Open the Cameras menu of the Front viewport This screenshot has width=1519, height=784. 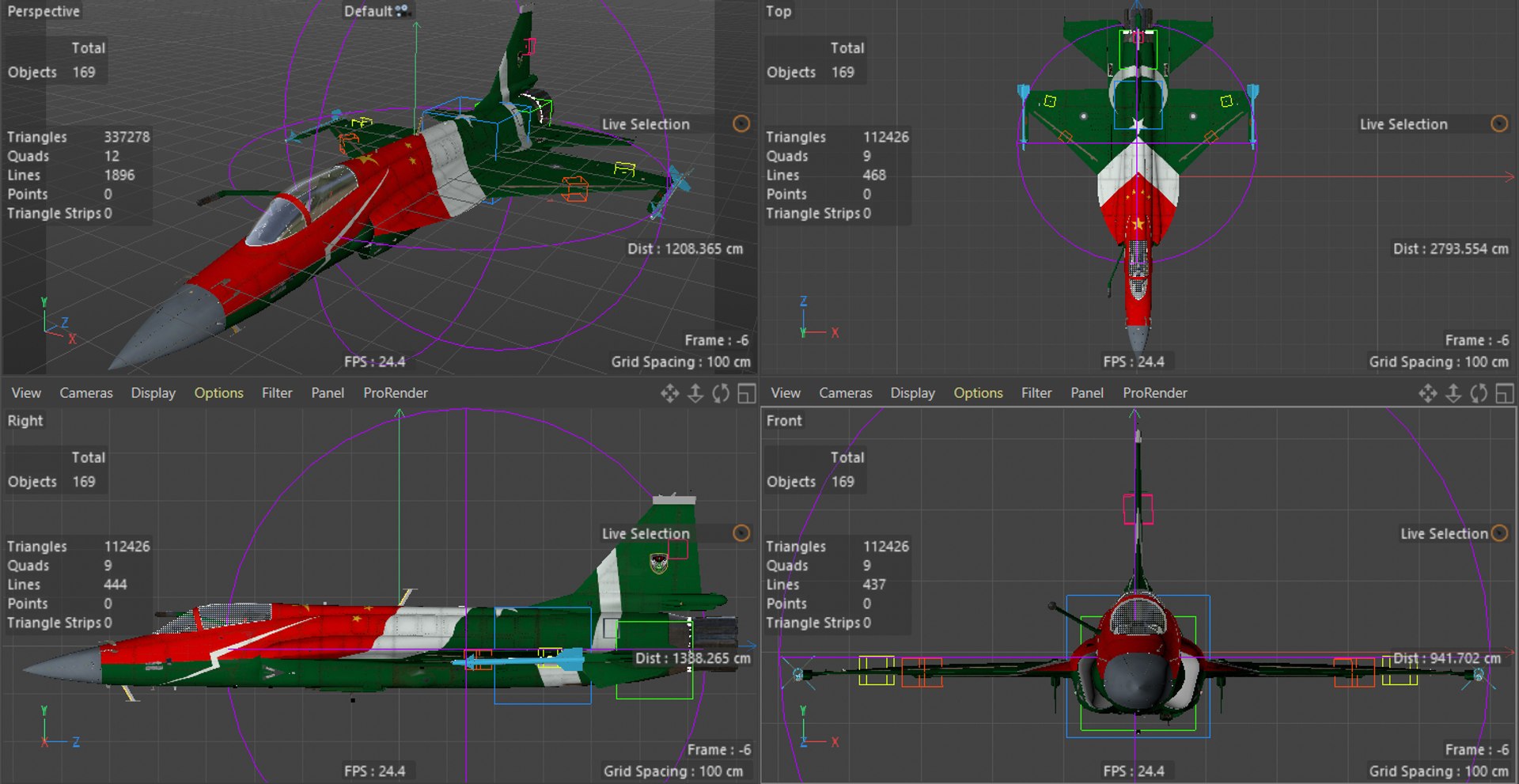(846, 393)
